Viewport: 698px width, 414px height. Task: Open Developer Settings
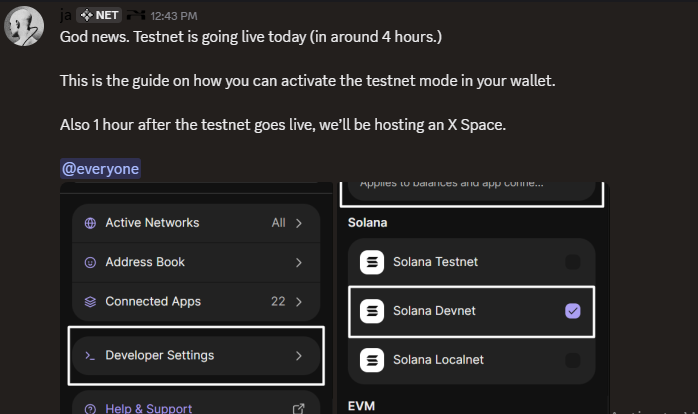[x=196, y=356]
